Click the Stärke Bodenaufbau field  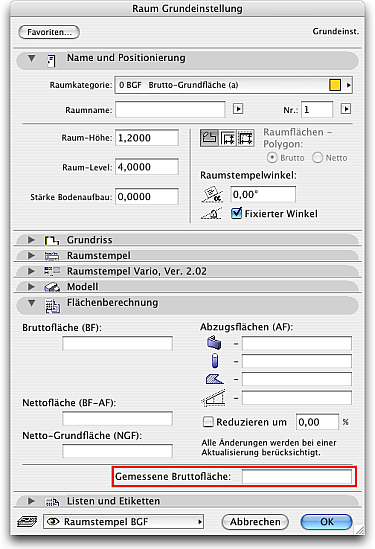pos(147,197)
